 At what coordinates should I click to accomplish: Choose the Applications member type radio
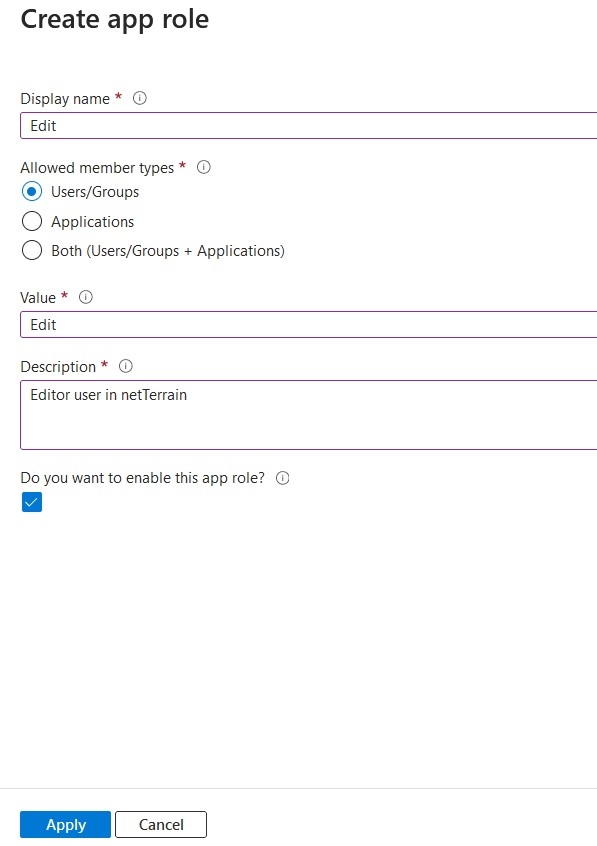click(x=32, y=221)
